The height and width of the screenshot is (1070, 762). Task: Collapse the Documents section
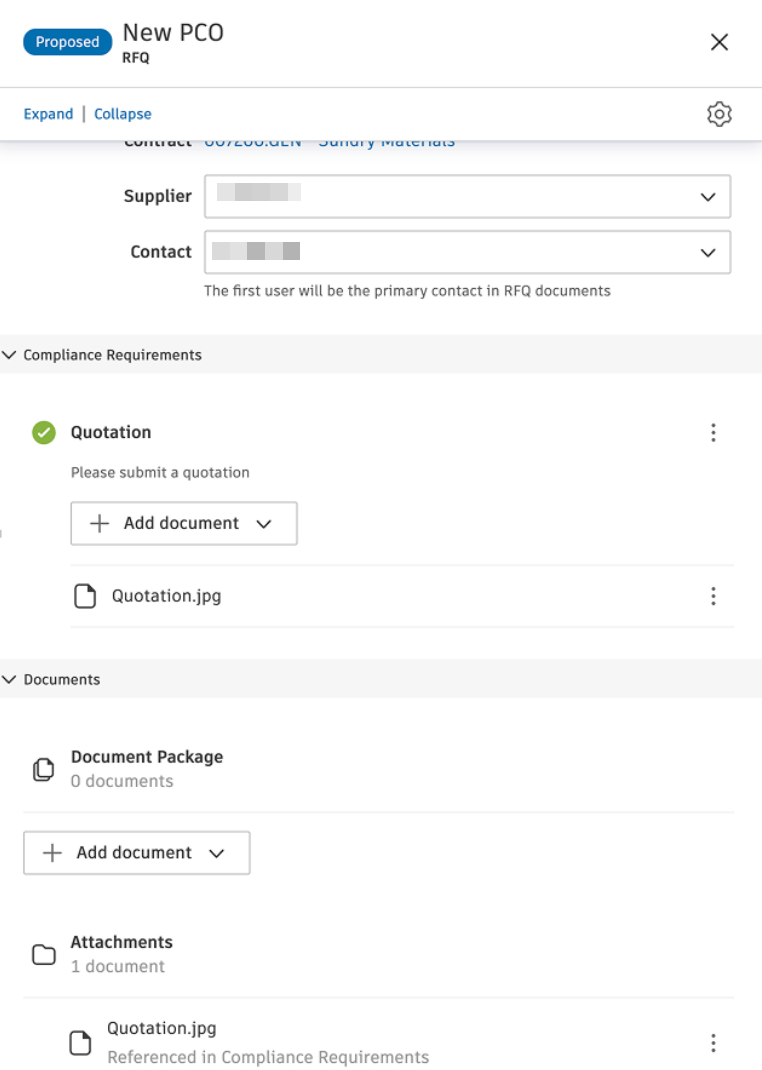(x=10, y=679)
